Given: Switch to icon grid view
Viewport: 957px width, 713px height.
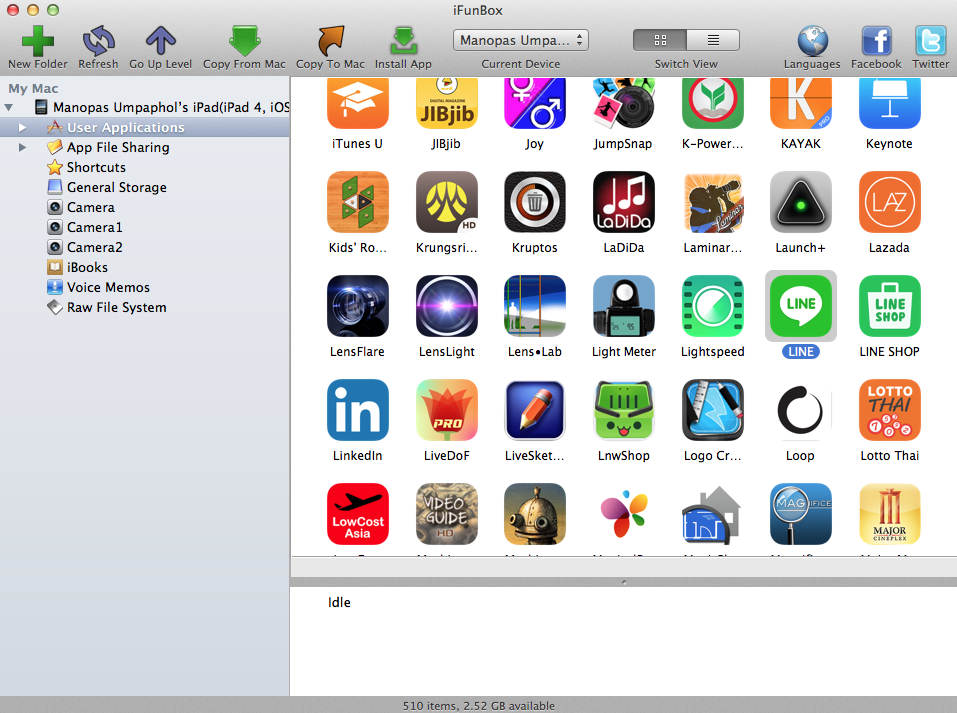Looking at the screenshot, I should tap(660, 40).
